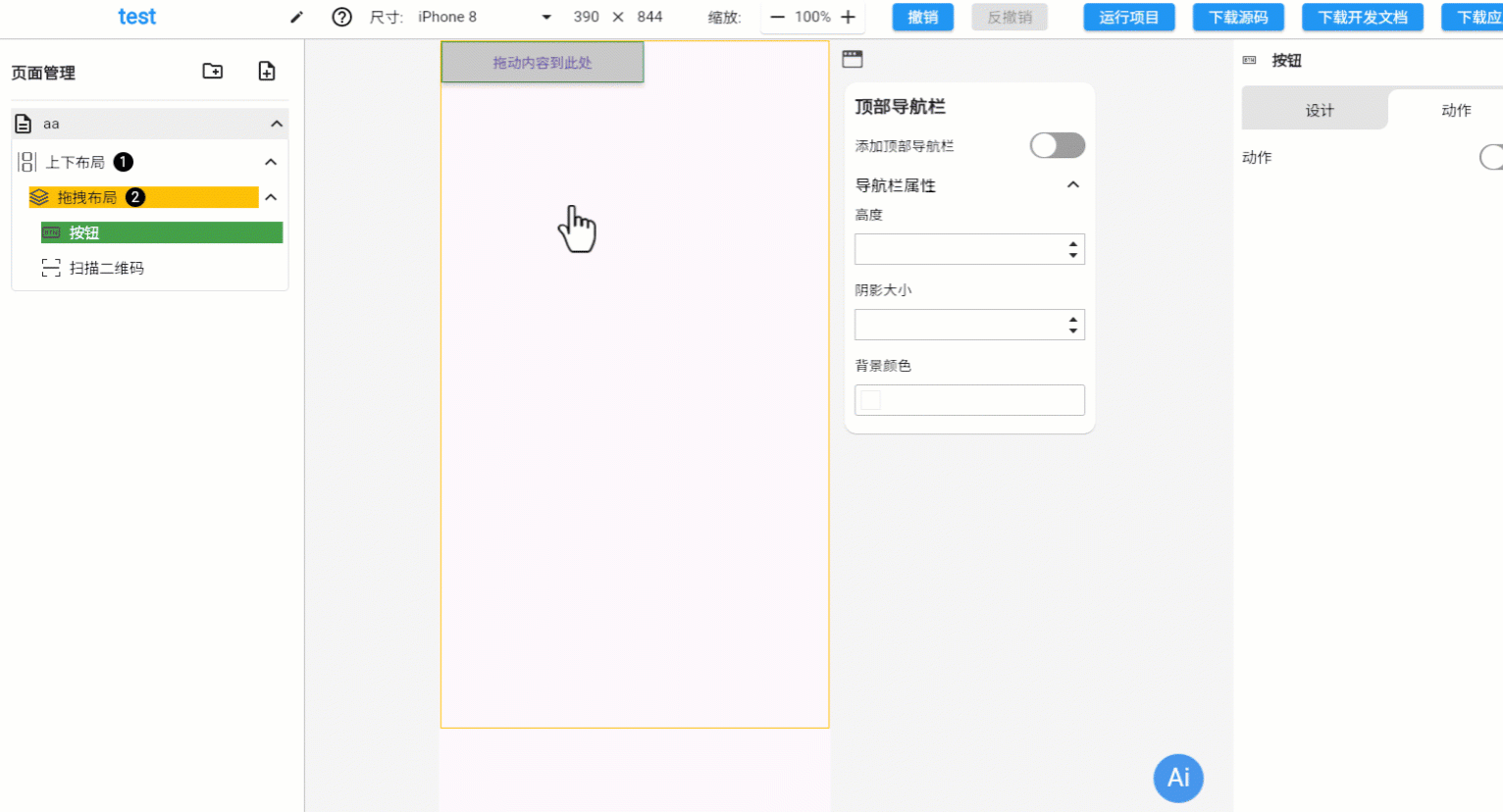Image resolution: width=1503 pixels, height=812 pixels.
Task: Collapse the 上下布局 tree node
Action: click(x=271, y=162)
